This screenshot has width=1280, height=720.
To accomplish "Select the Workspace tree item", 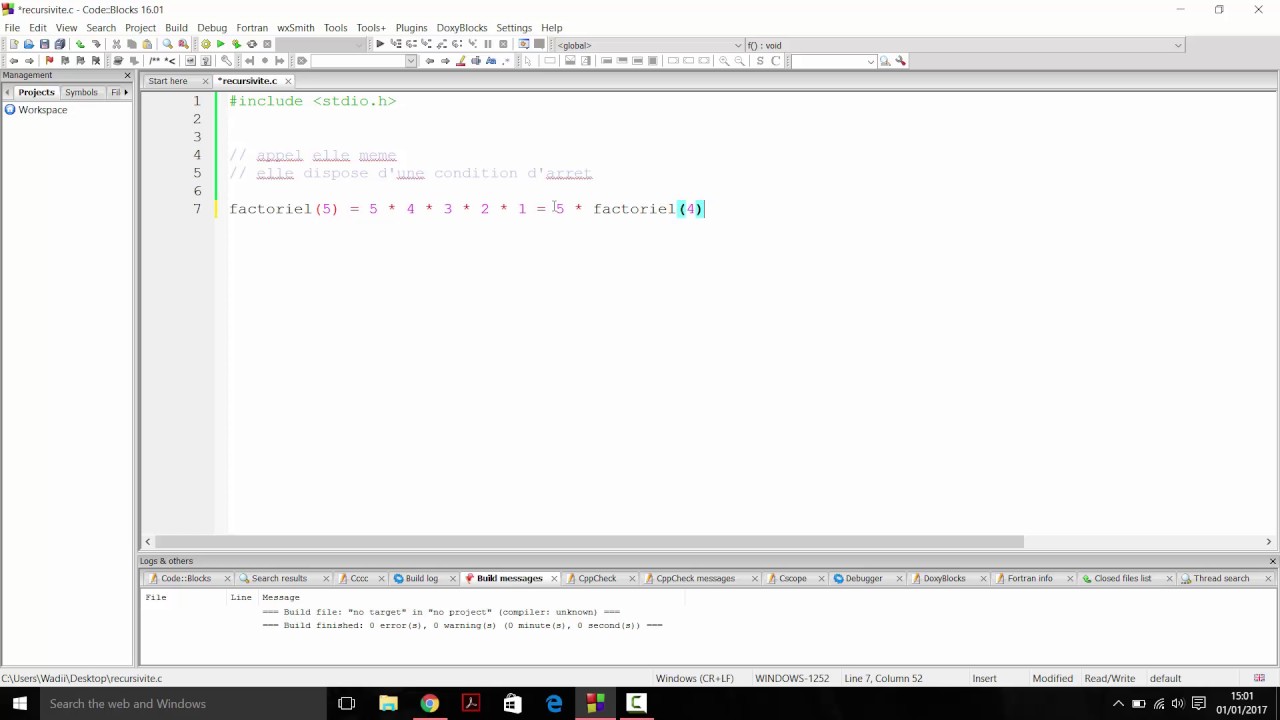I will pos(42,110).
